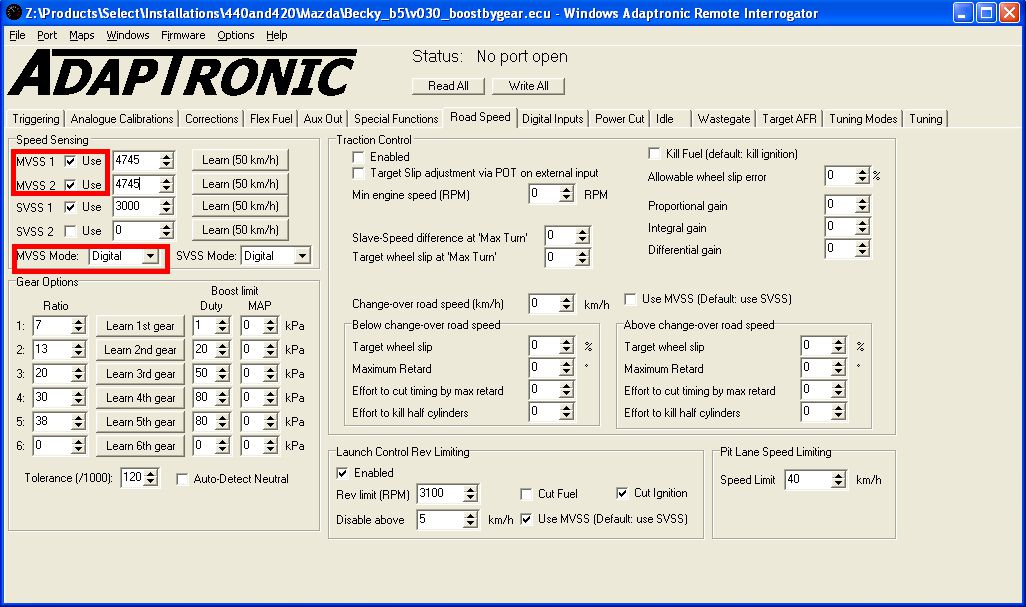Viewport: 1026px width, 607px height.
Task: Decrease the Pit Lane Speed Limit value
Action: [839, 485]
